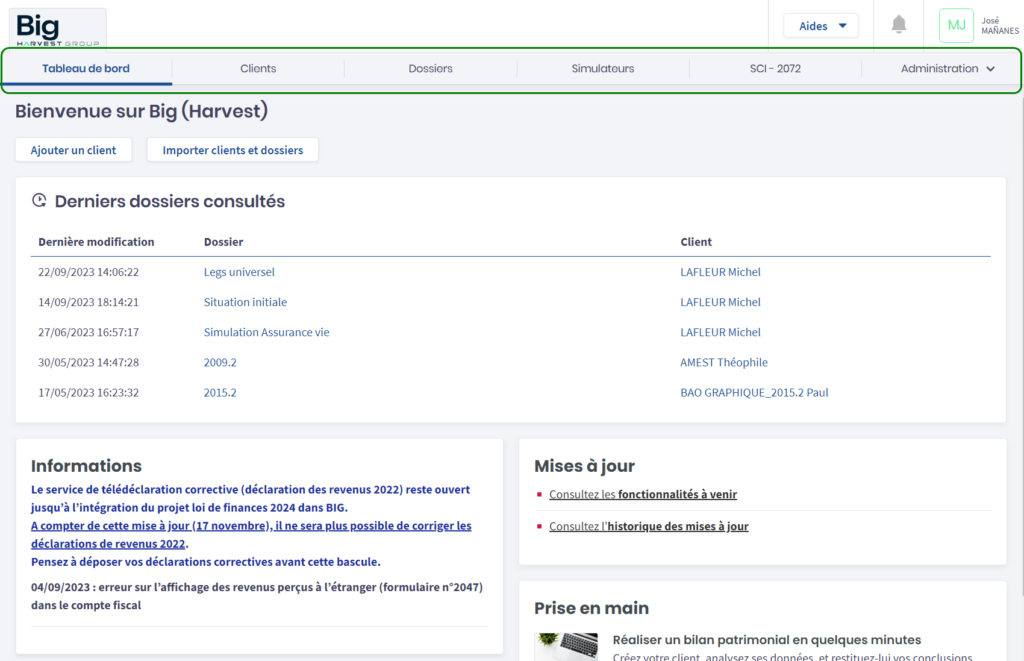Open the Legs universel dossier
This screenshot has height=661, width=1024.
(239, 272)
